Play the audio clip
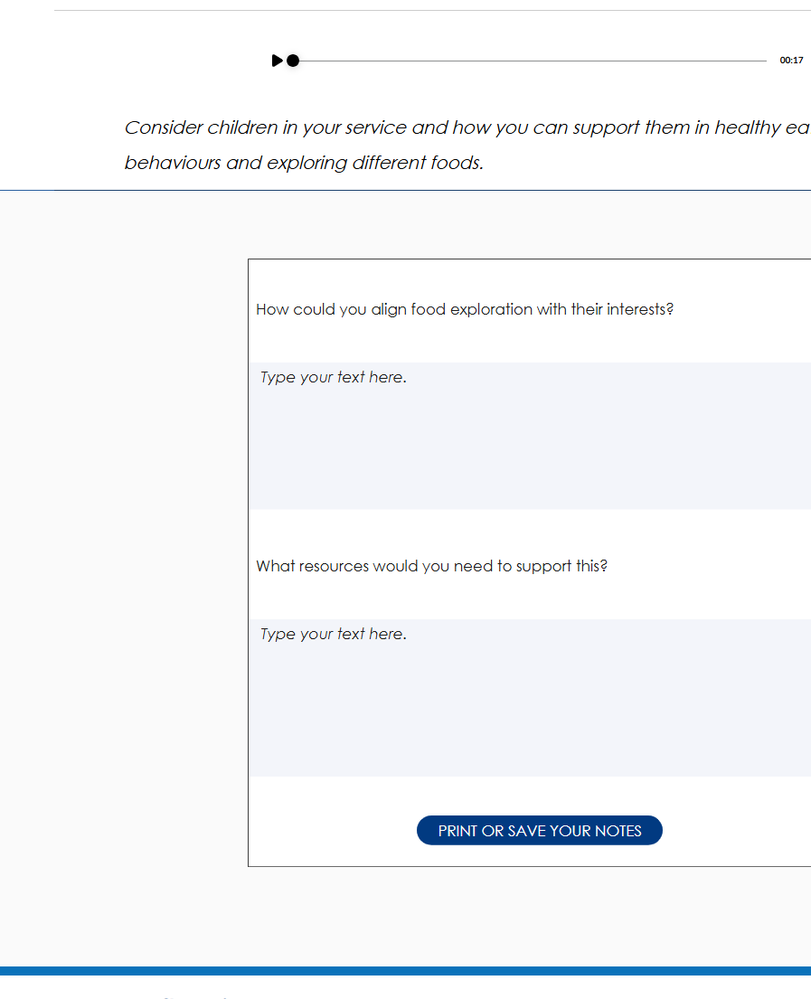 click(276, 61)
